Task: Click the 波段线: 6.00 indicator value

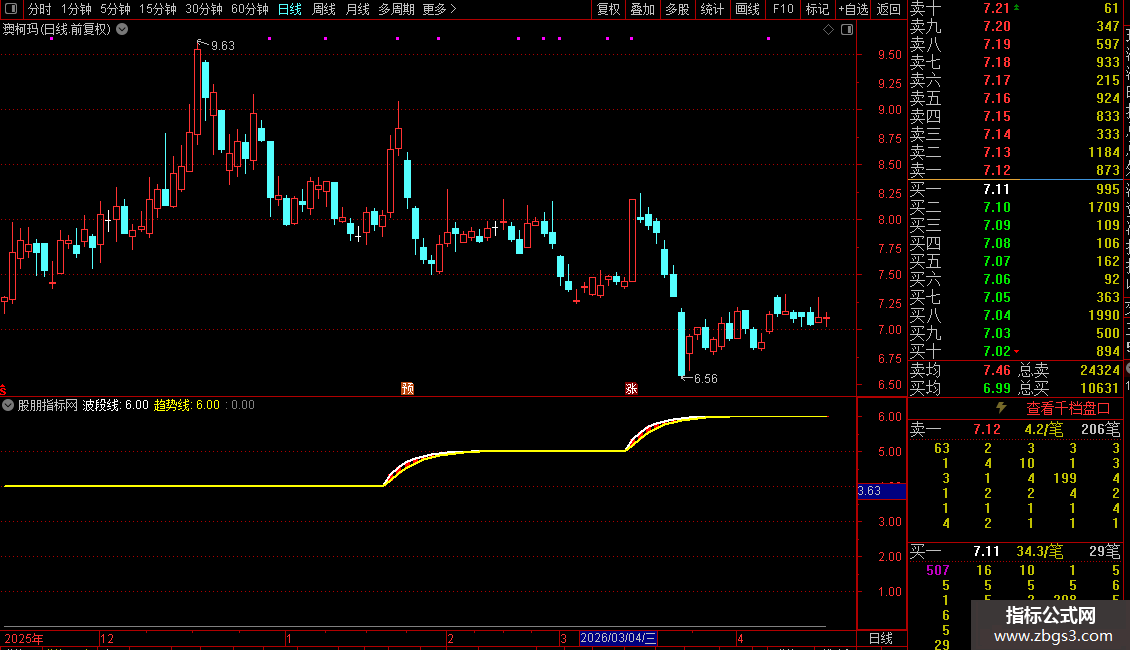Action: pos(115,405)
